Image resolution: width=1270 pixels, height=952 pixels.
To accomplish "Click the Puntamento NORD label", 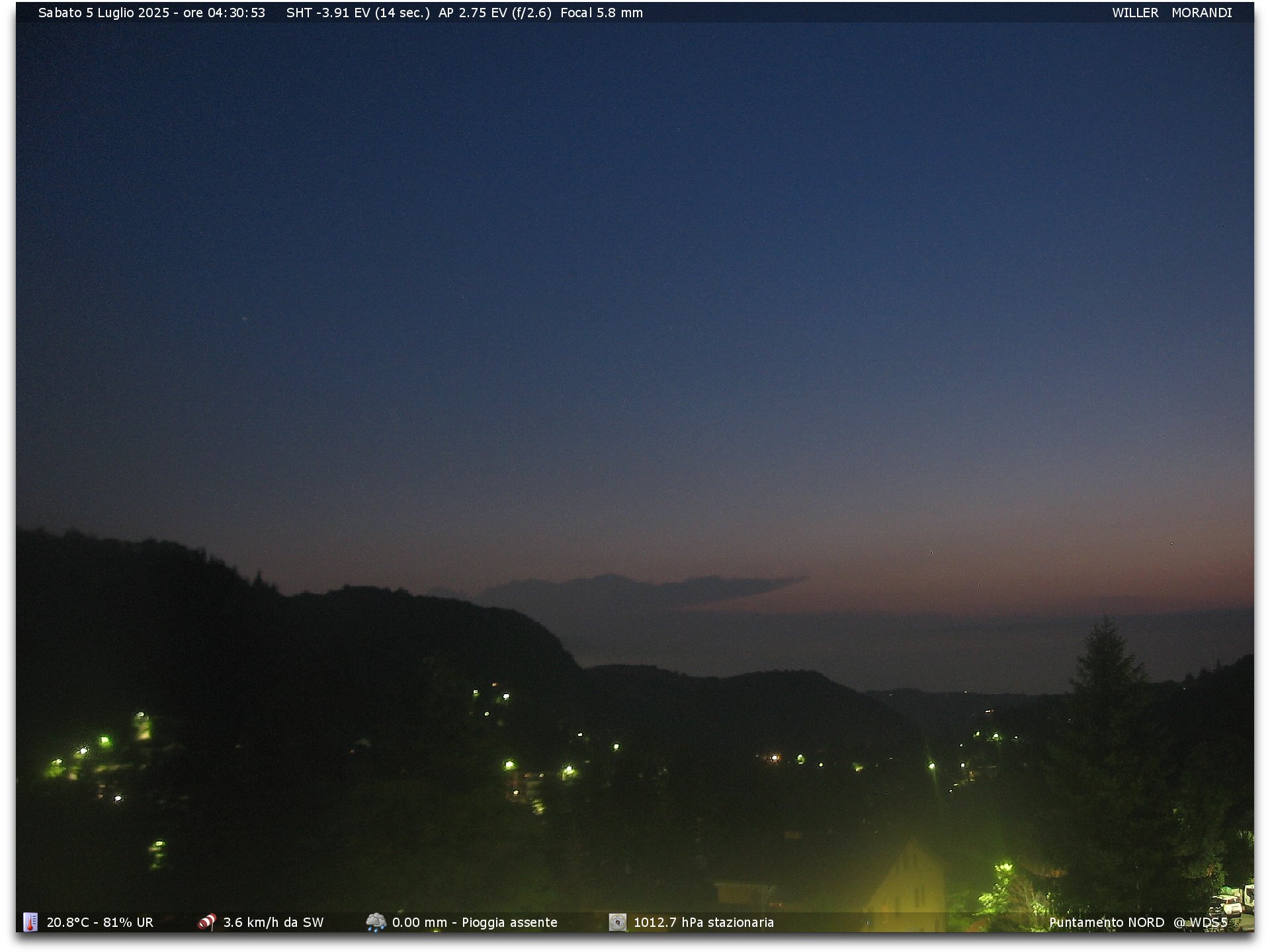I will pos(1107,922).
